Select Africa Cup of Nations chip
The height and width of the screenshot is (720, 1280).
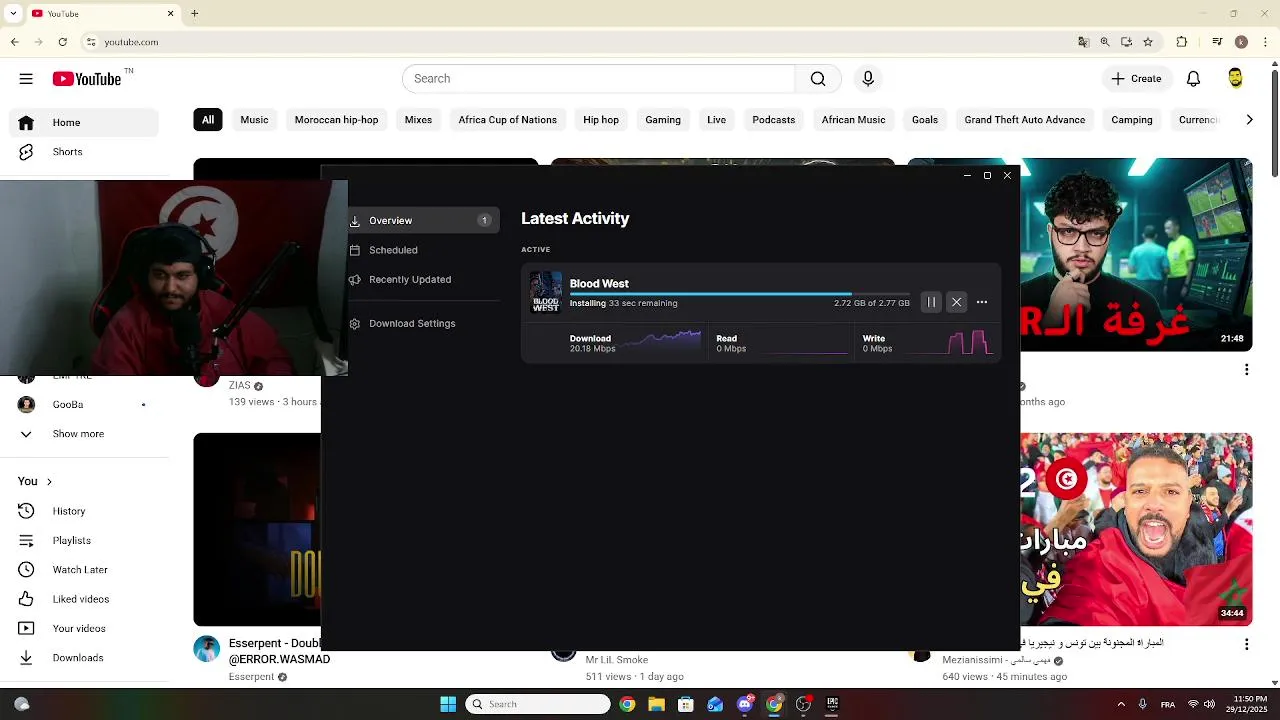[x=507, y=120]
